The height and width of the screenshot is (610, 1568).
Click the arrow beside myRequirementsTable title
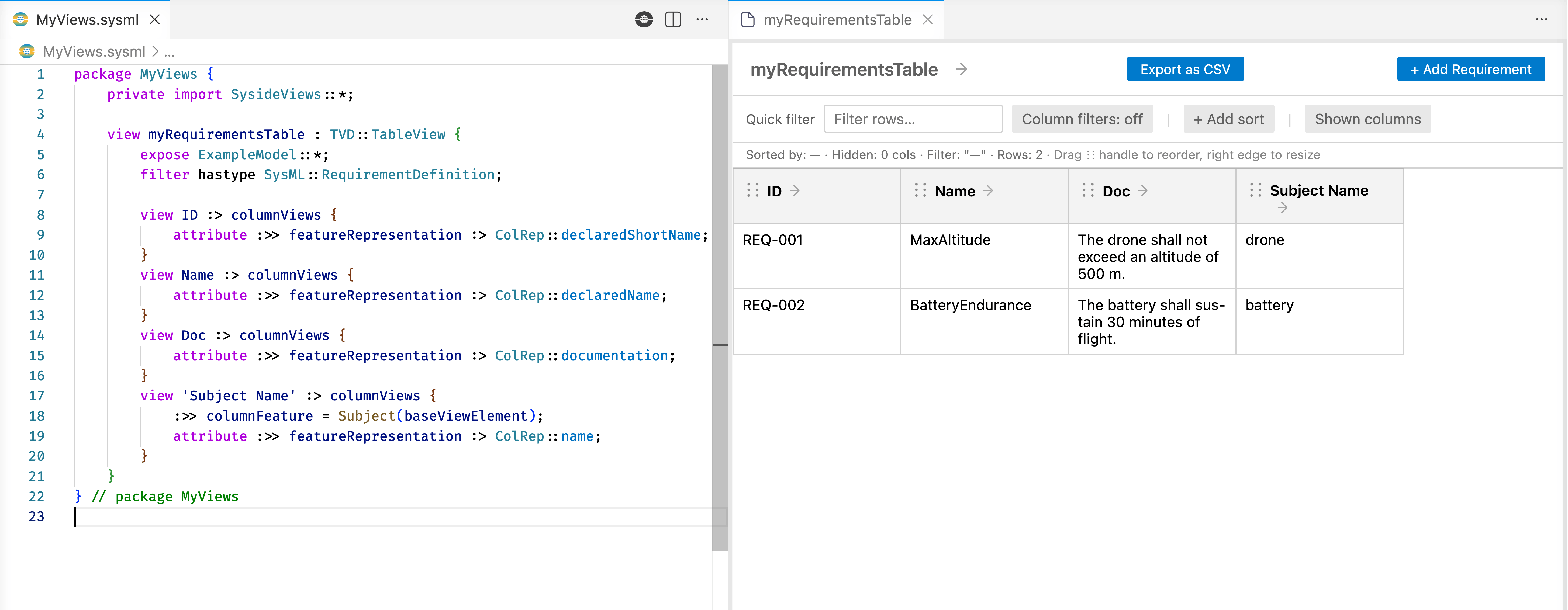click(962, 70)
